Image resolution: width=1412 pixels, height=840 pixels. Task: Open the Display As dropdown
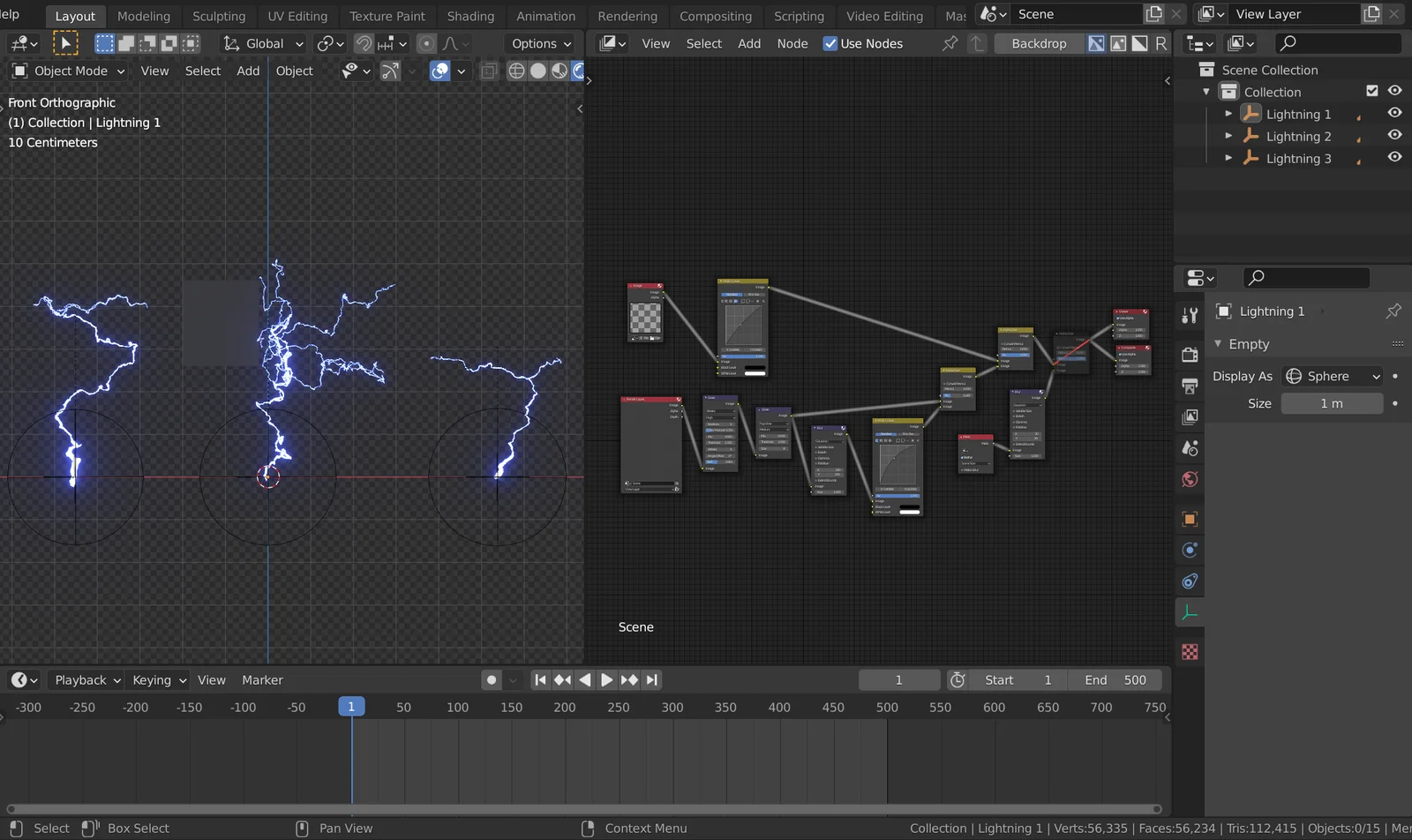pos(1331,376)
